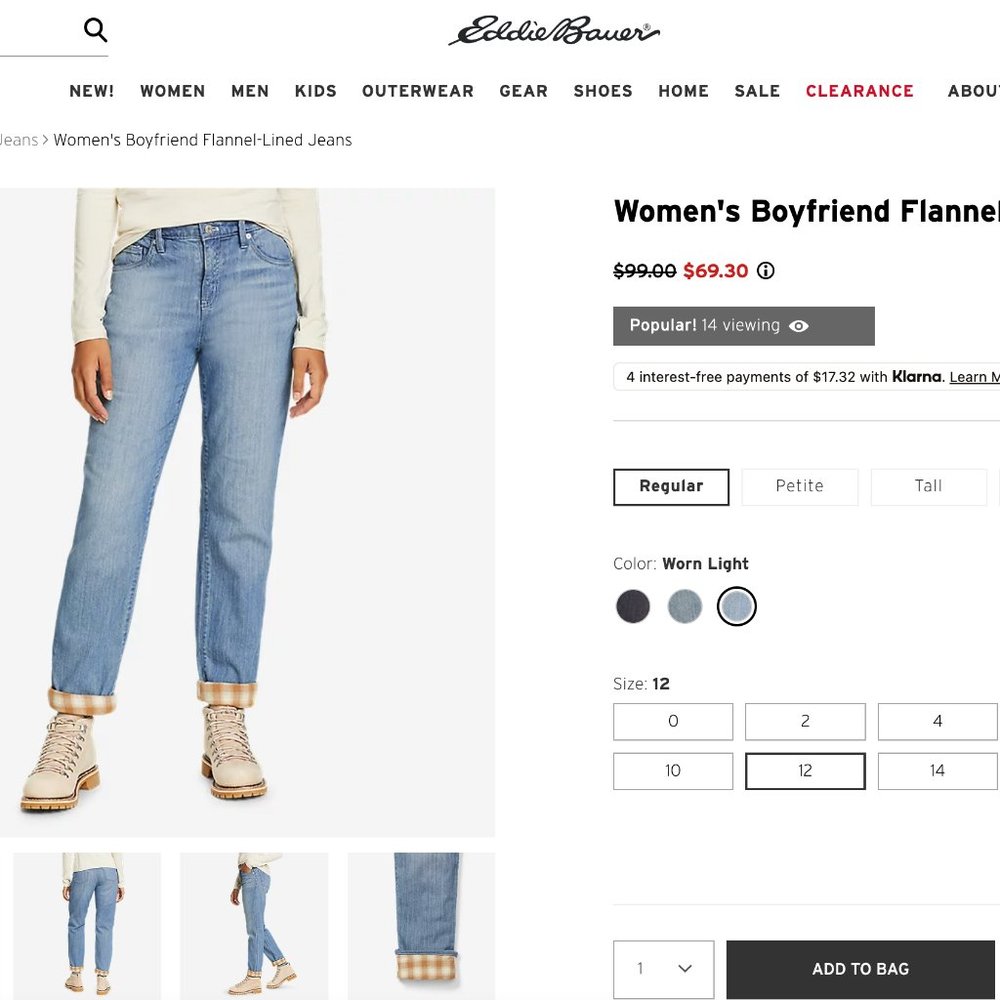Open the quantity dropdown
The width and height of the screenshot is (1000, 1000).
[x=663, y=969]
